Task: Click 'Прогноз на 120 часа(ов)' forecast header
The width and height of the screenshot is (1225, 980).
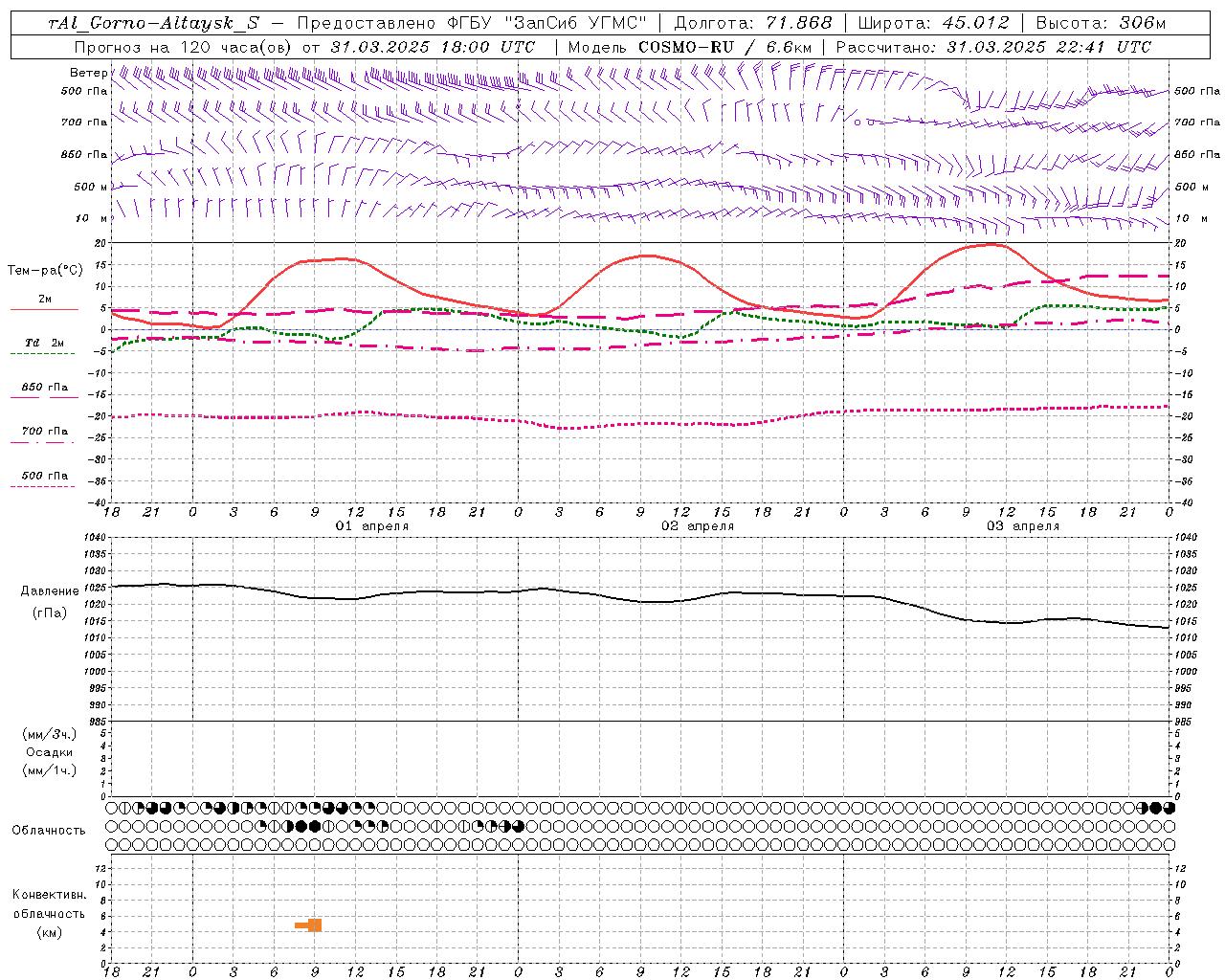Action: 184,47
